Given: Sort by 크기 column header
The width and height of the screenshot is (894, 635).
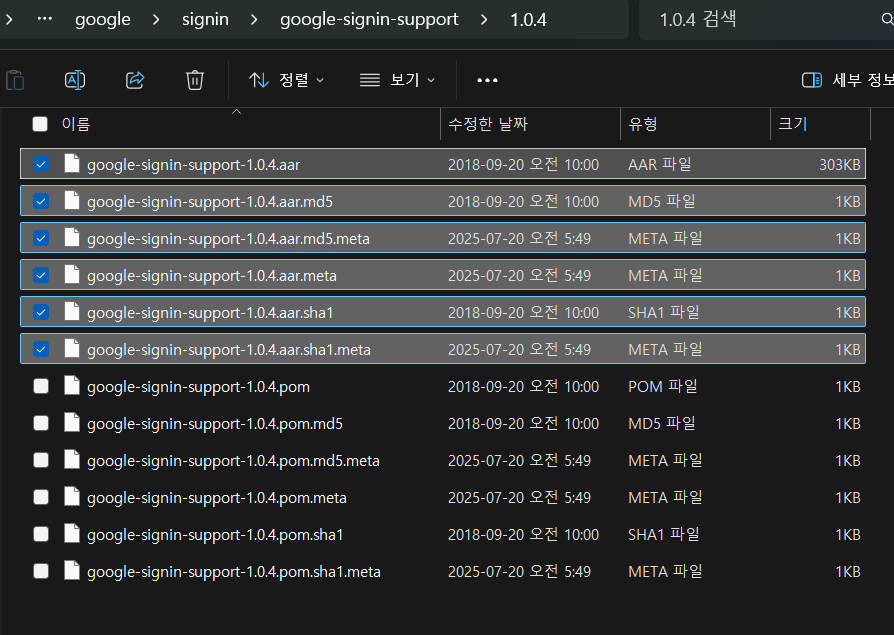Looking at the screenshot, I should (793, 124).
